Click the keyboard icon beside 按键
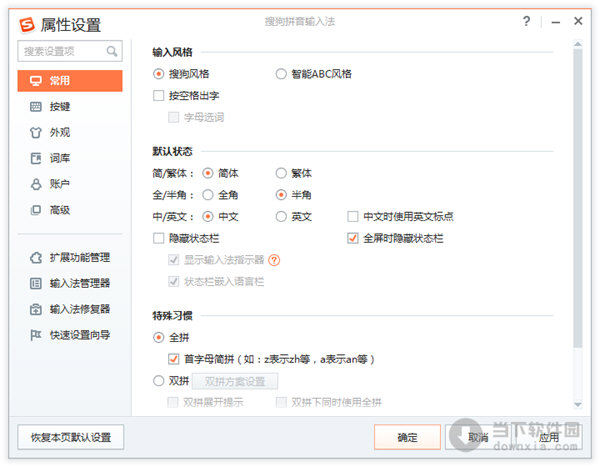This screenshot has width=600, height=467. click(x=36, y=106)
